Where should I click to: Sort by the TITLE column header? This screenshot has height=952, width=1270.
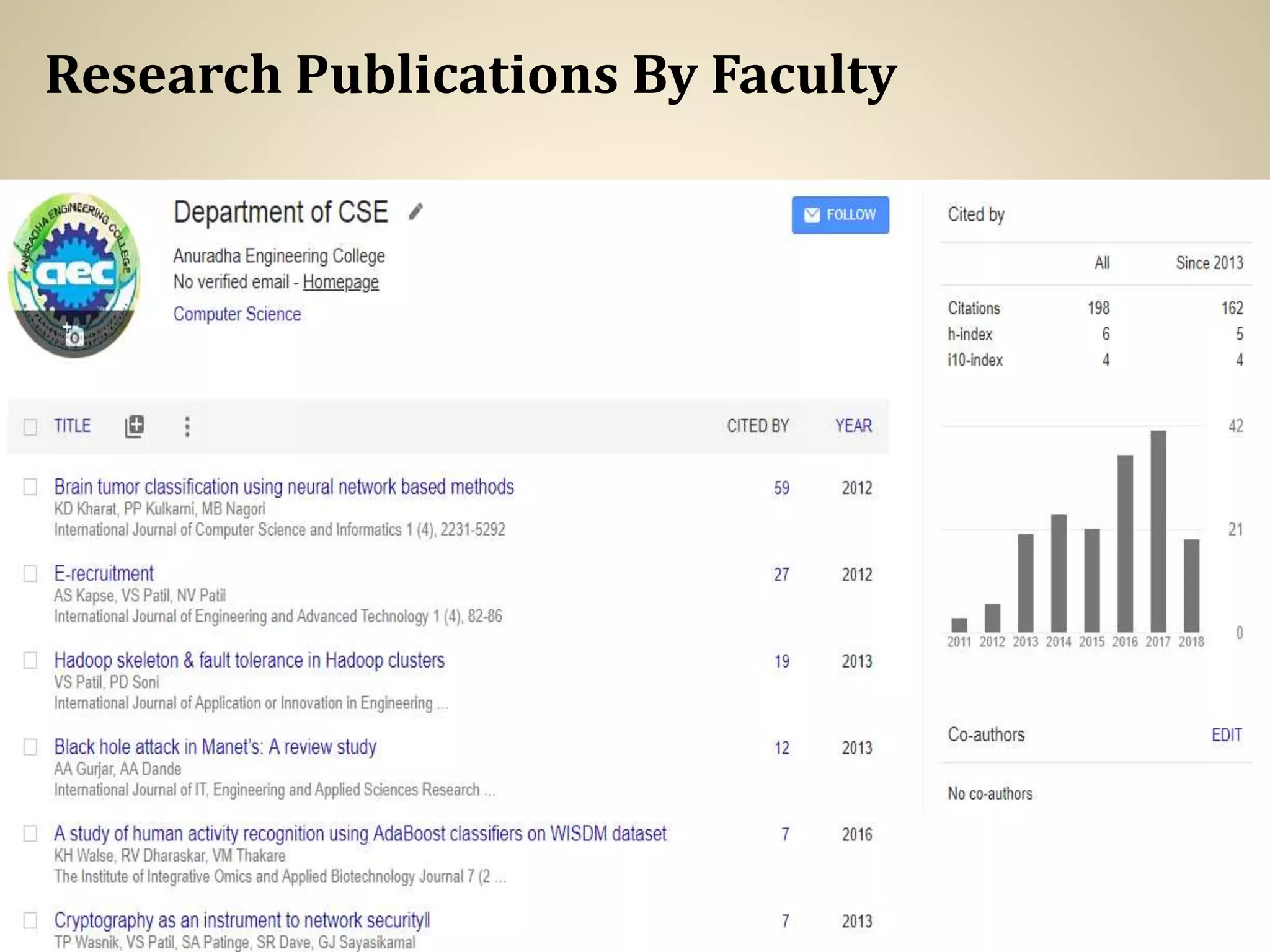coord(72,426)
